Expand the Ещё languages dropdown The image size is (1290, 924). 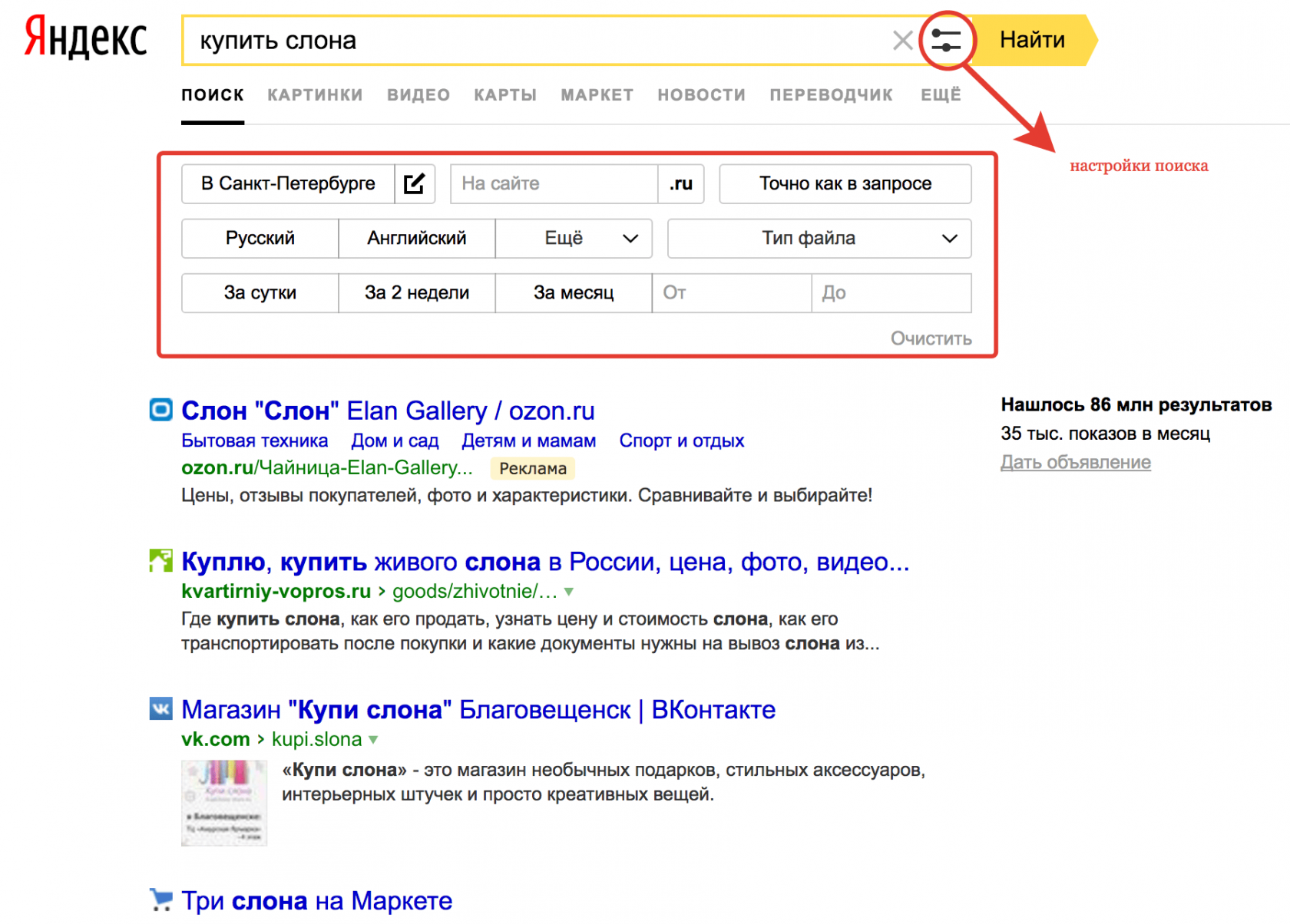pos(574,238)
